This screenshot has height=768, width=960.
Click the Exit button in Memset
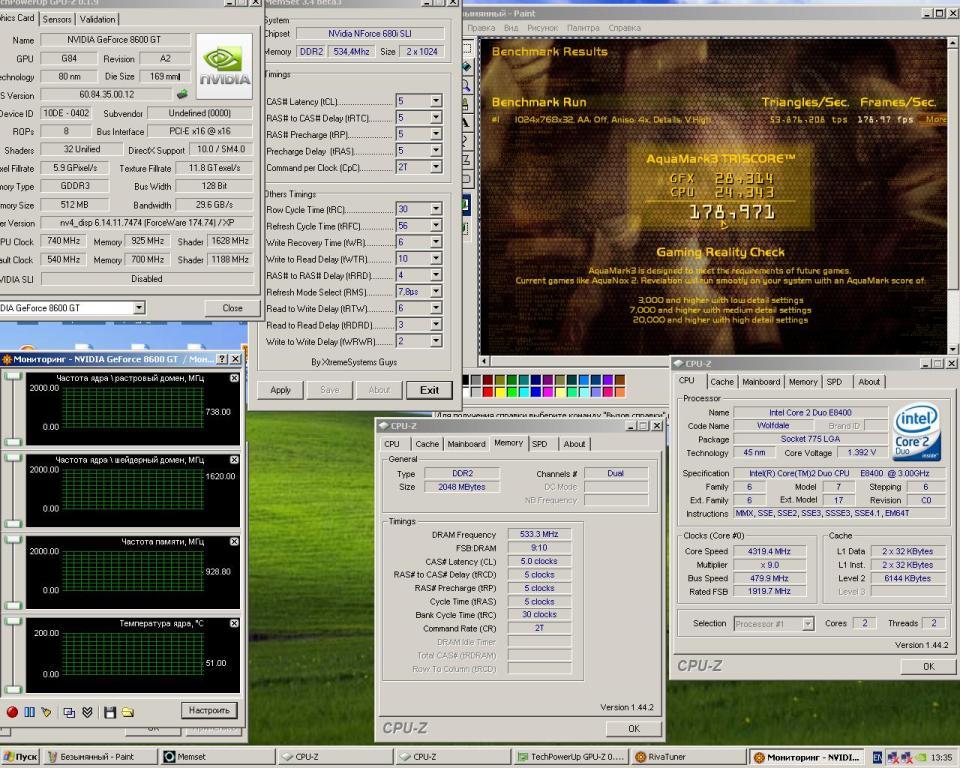[429, 390]
